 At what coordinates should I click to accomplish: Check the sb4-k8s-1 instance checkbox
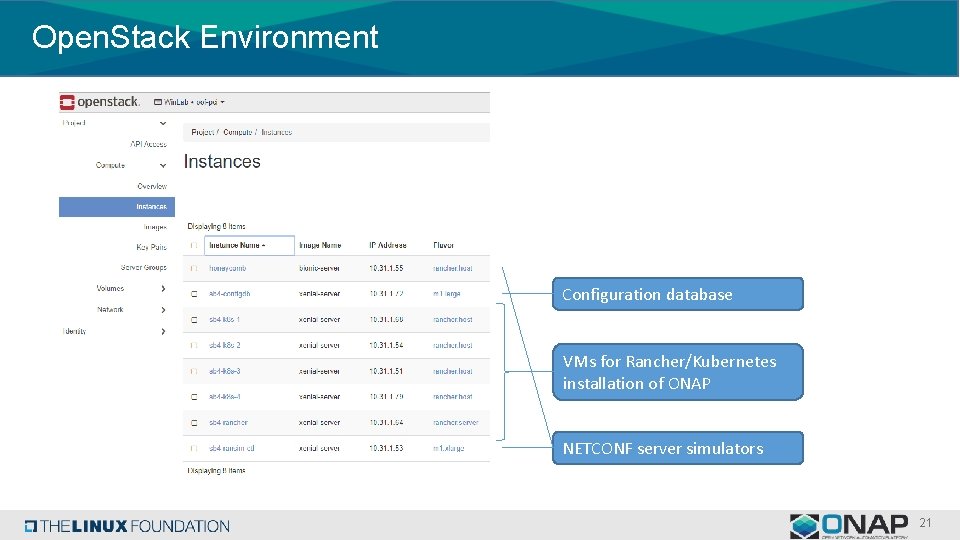(x=194, y=320)
